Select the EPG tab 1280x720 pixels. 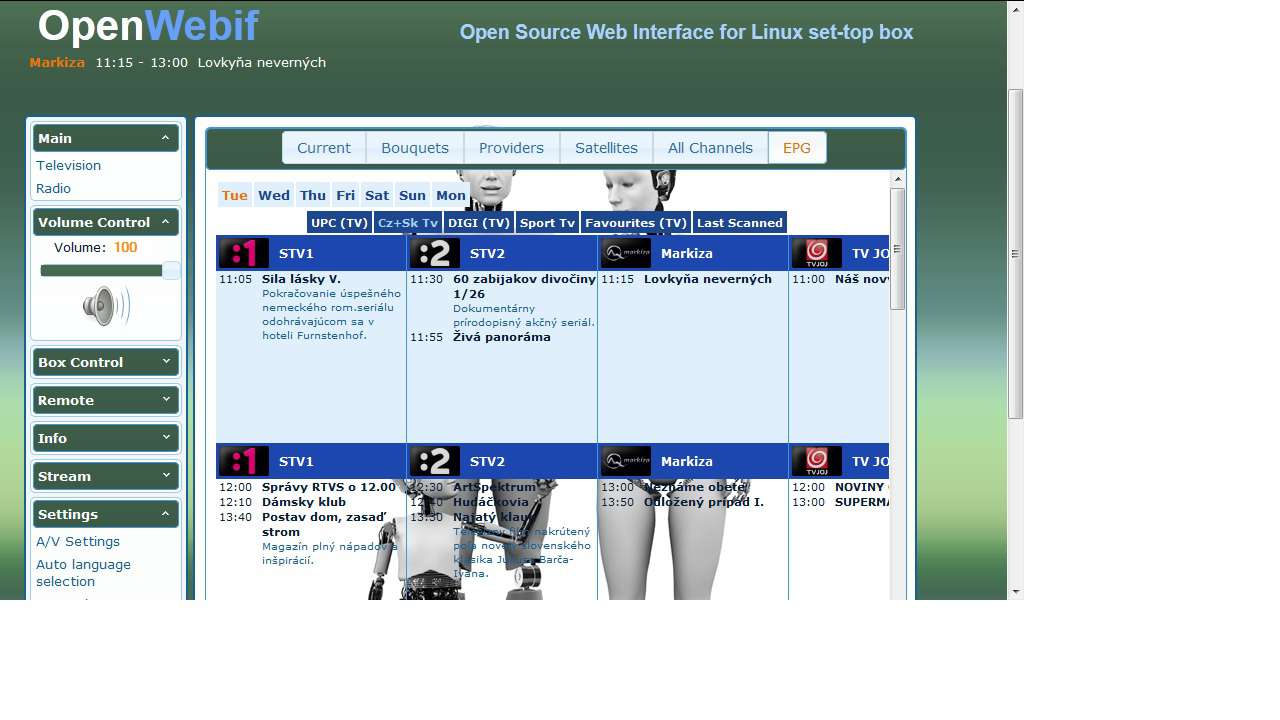(x=797, y=148)
